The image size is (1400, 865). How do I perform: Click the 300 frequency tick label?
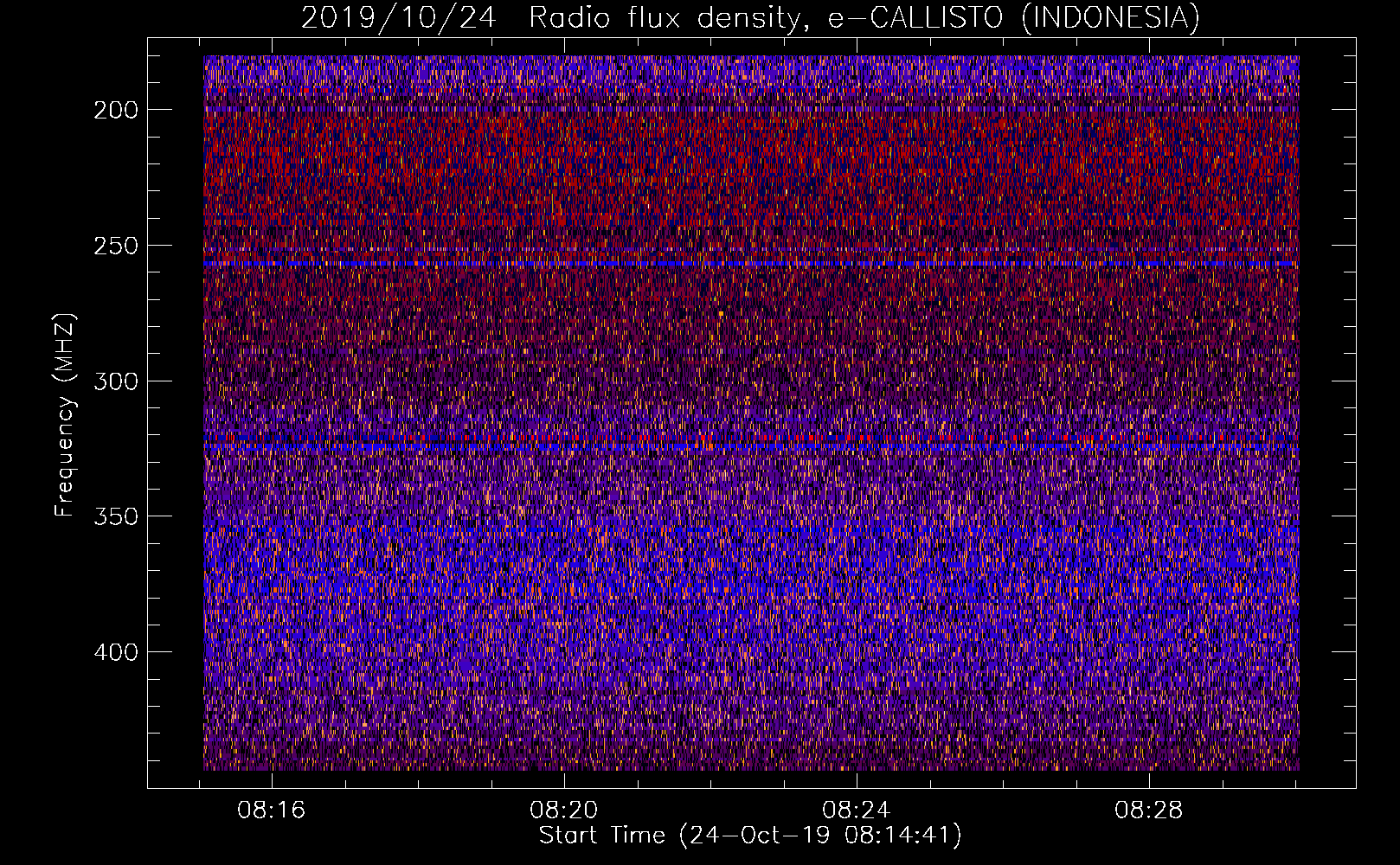pyautogui.click(x=116, y=381)
